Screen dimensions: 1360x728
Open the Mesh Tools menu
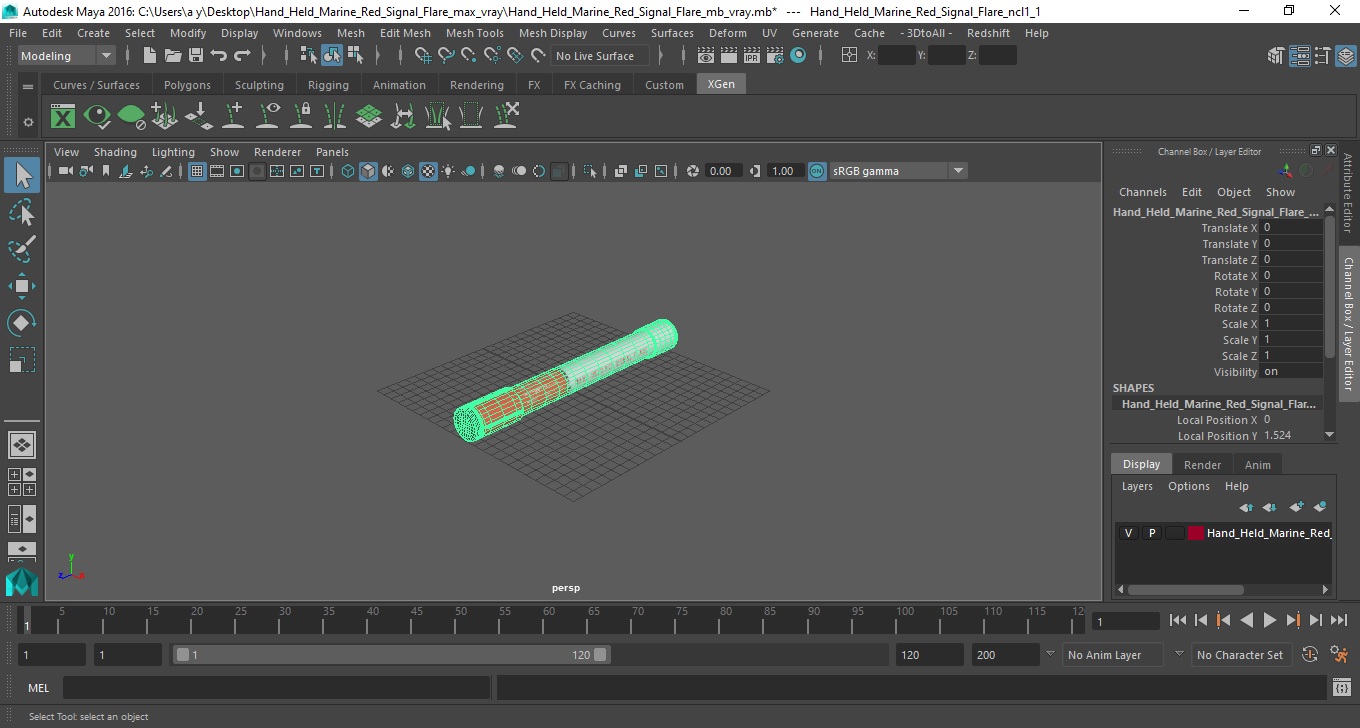click(474, 33)
